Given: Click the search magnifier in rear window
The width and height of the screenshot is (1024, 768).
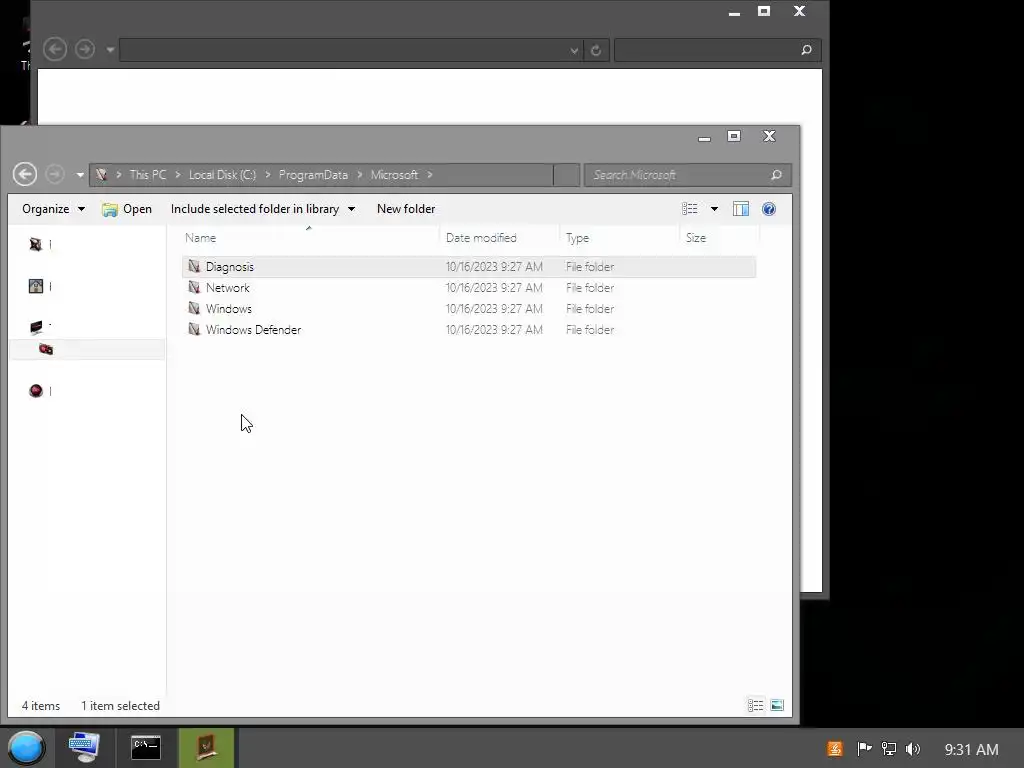Looking at the screenshot, I should point(807,50).
